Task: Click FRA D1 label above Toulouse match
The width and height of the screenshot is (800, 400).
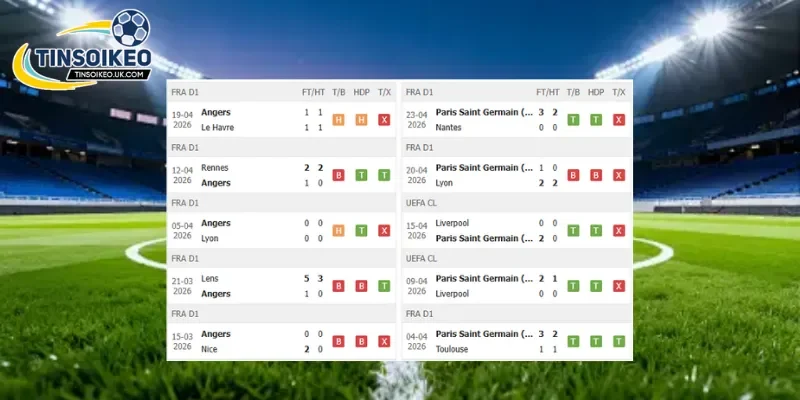Action: [x=419, y=314]
